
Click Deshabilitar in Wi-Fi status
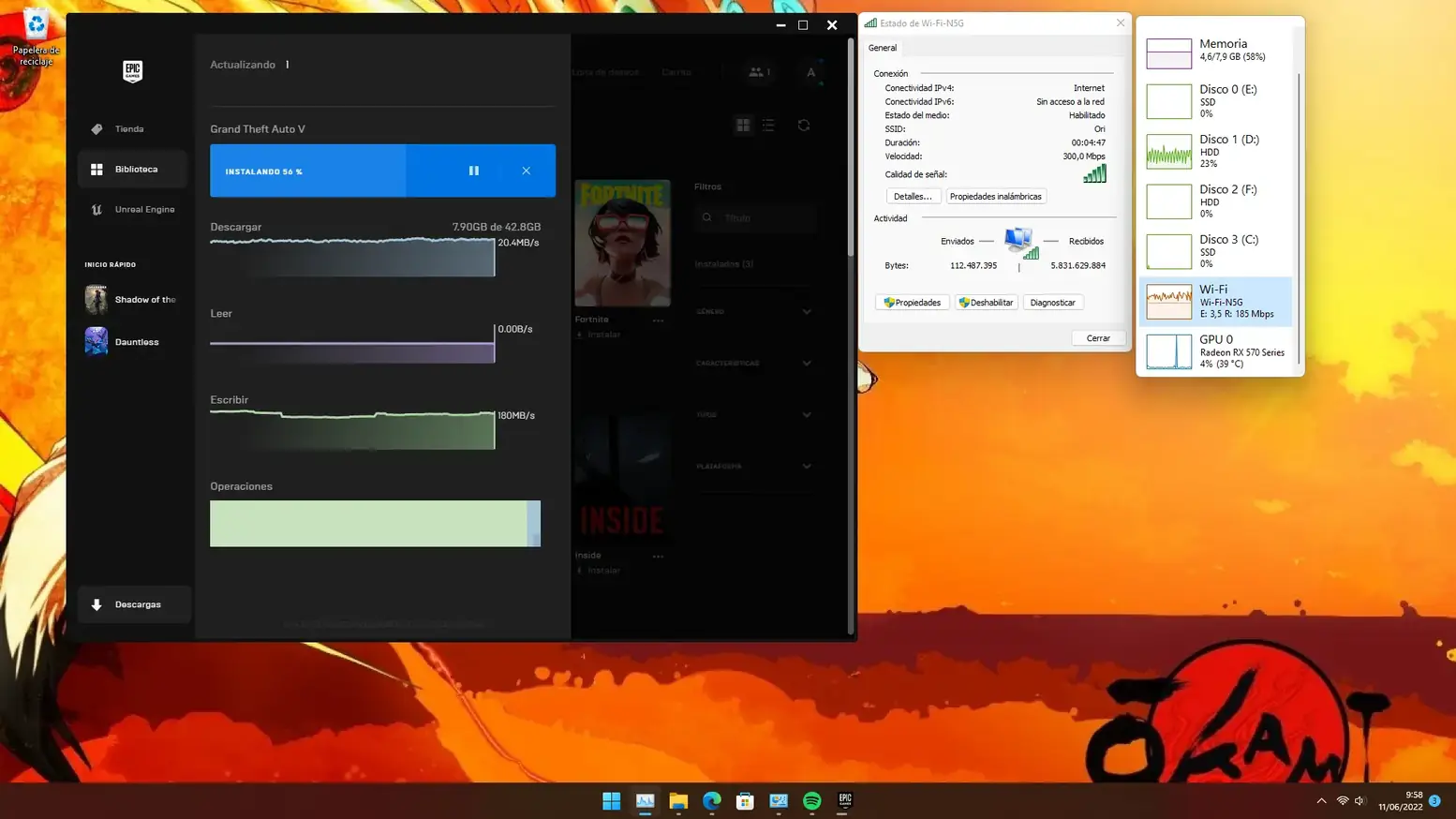pyautogui.click(x=987, y=303)
